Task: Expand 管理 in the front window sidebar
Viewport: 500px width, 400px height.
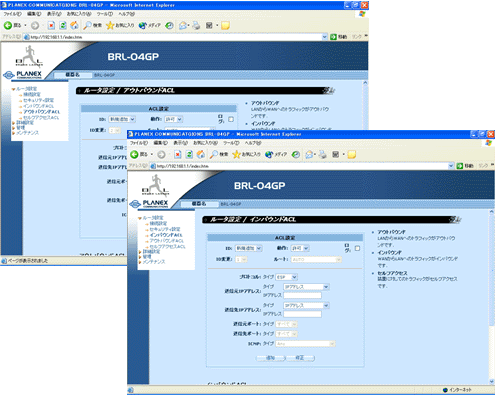Action: coord(140,257)
